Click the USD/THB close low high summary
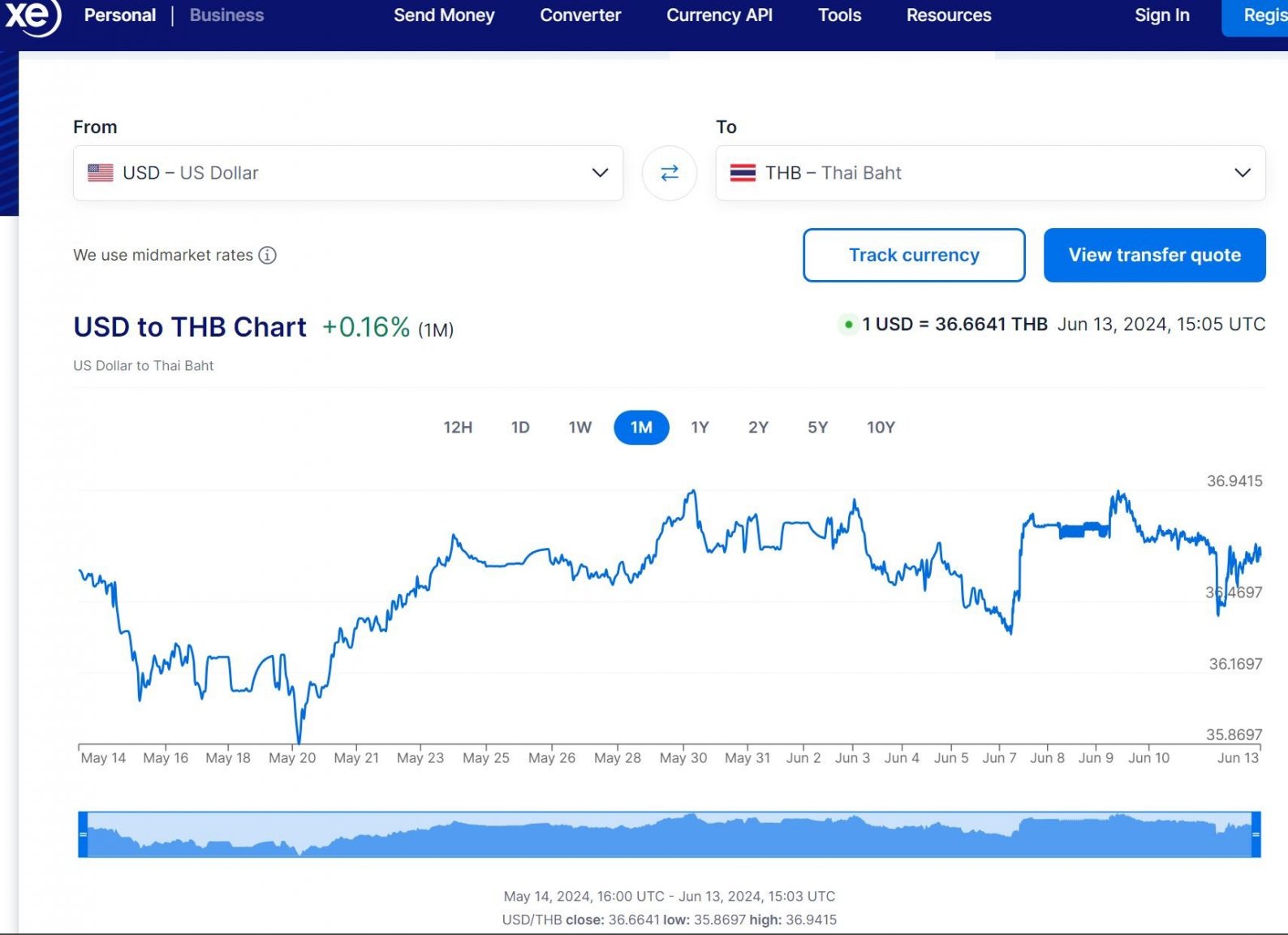 (x=670, y=920)
